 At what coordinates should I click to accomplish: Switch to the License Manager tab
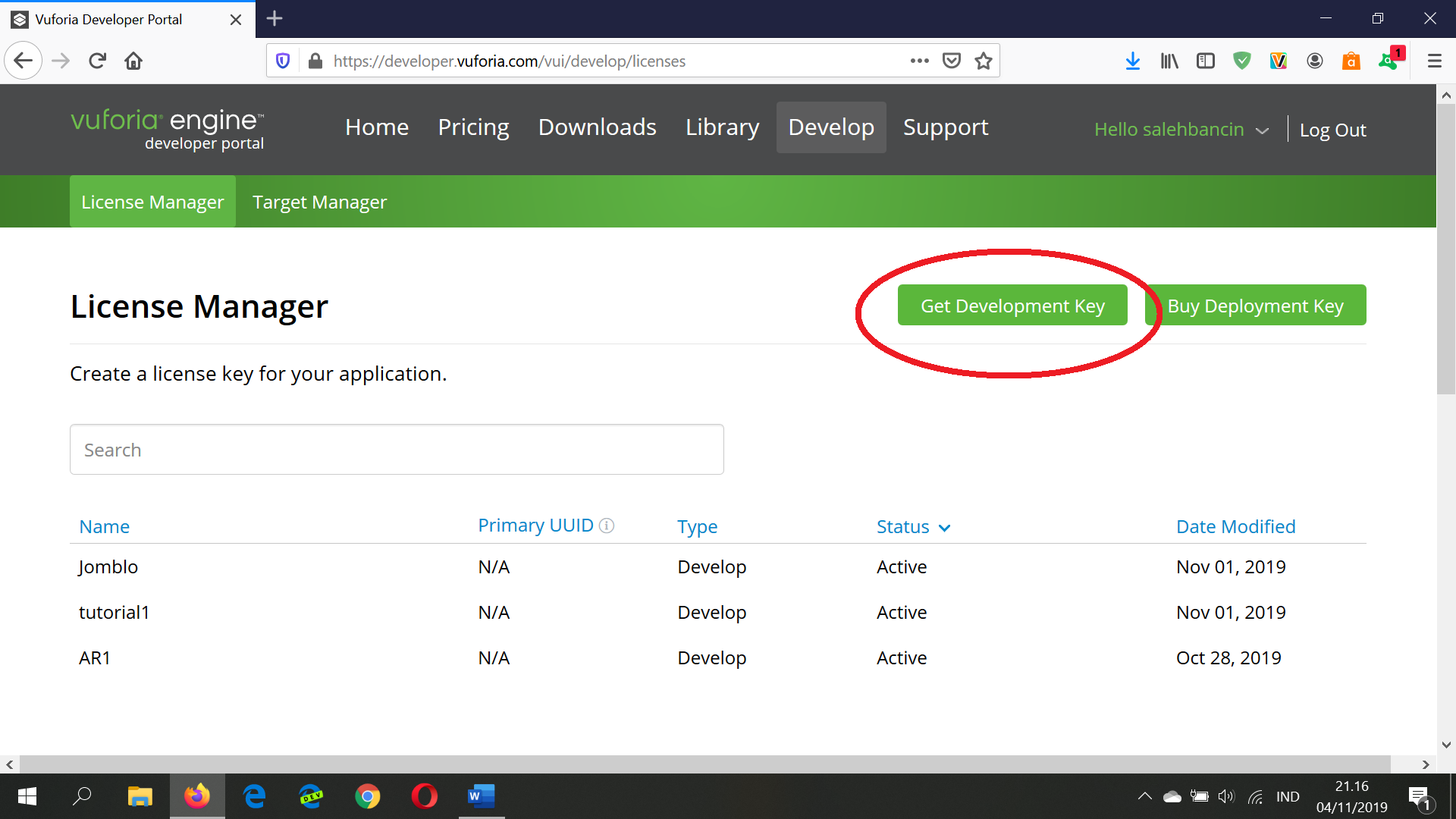tap(152, 202)
